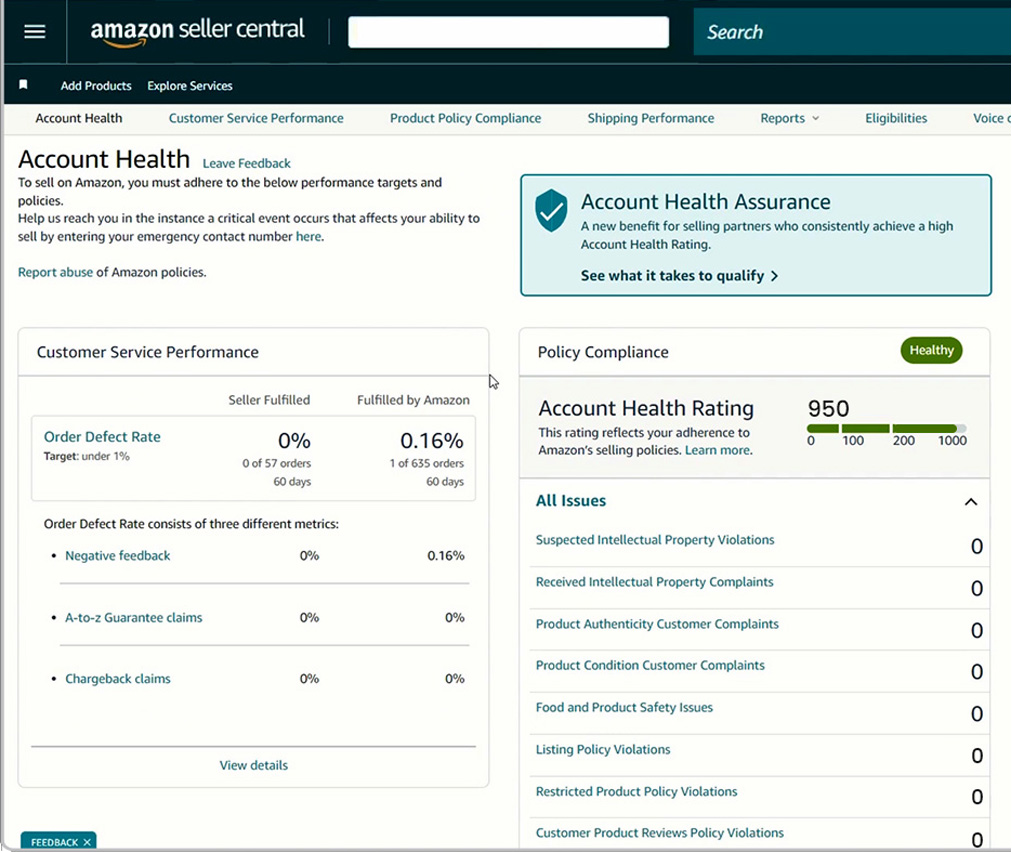Open View details for customer service
Viewport: 1012px width, 852px height.
coord(254,765)
